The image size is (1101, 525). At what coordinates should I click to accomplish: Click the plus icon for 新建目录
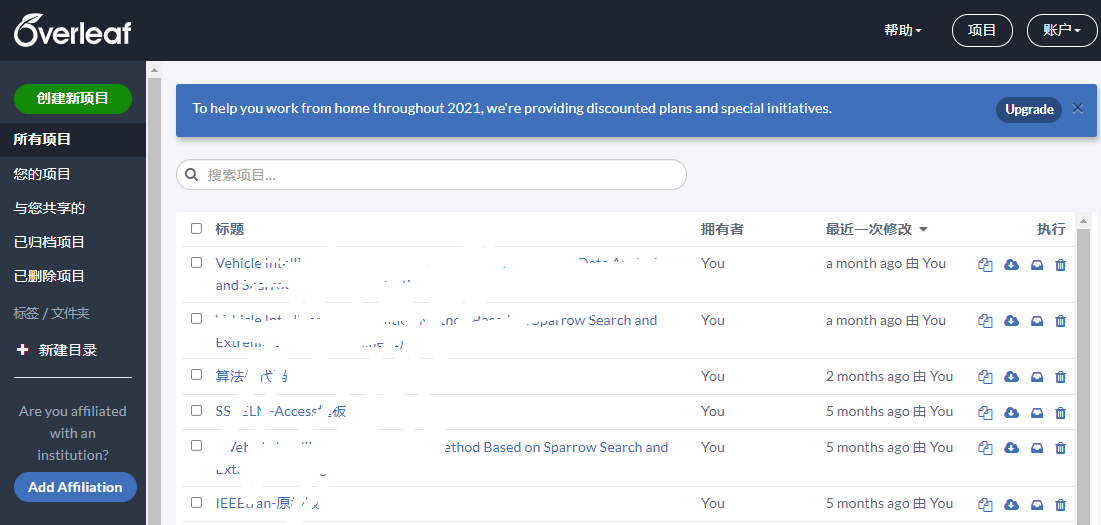(23, 350)
